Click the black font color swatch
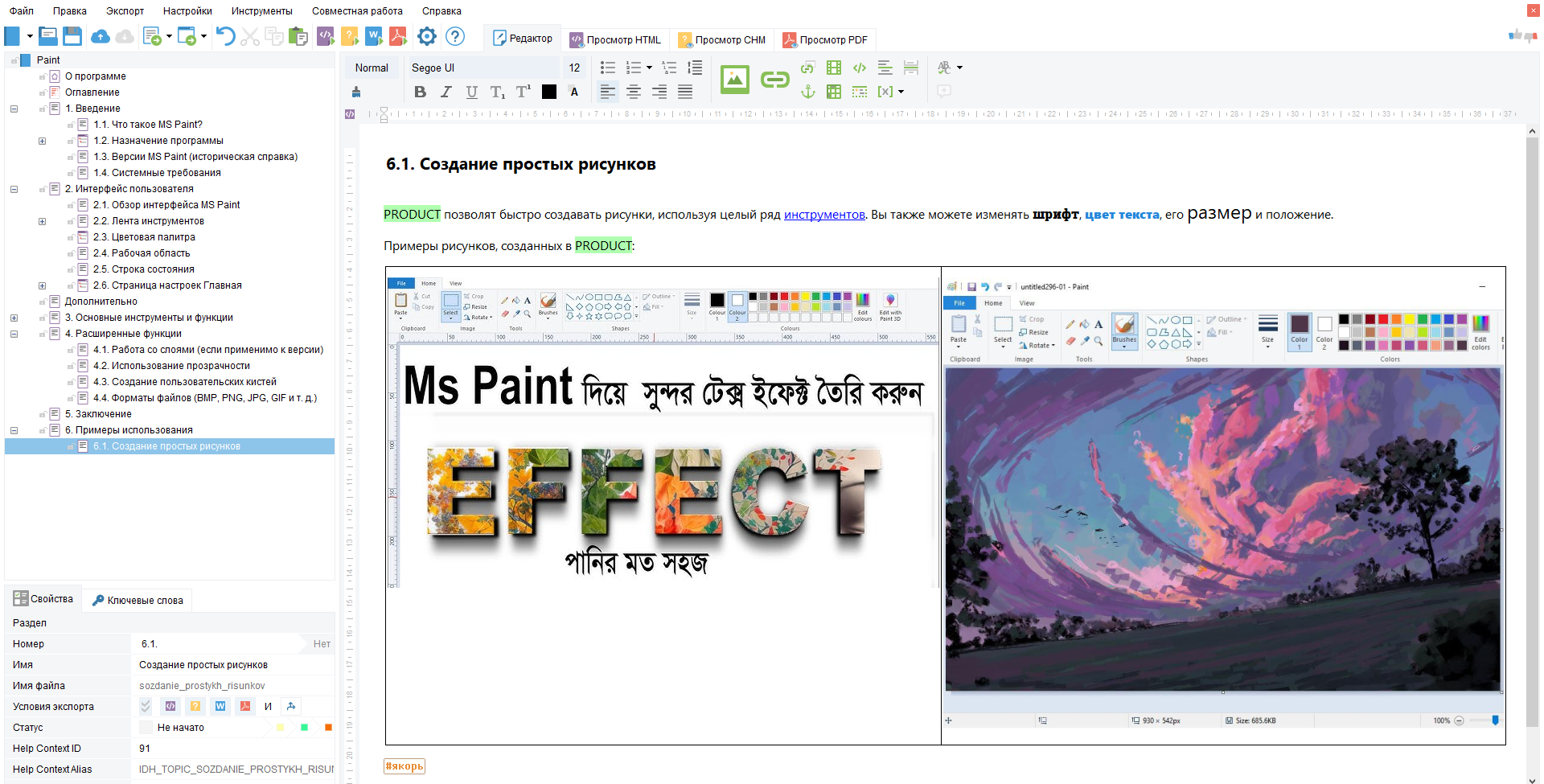This screenshot has height=784, width=1544. (x=549, y=92)
